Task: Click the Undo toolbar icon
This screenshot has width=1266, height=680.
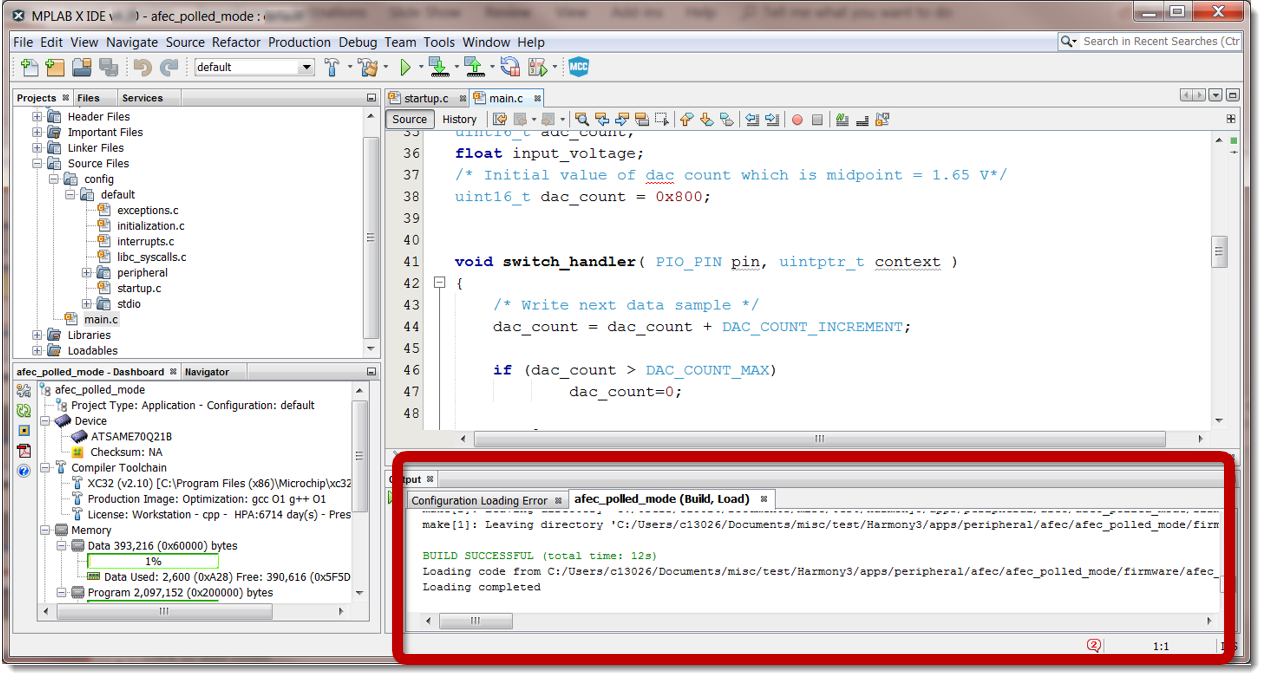Action: pos(142,67)
